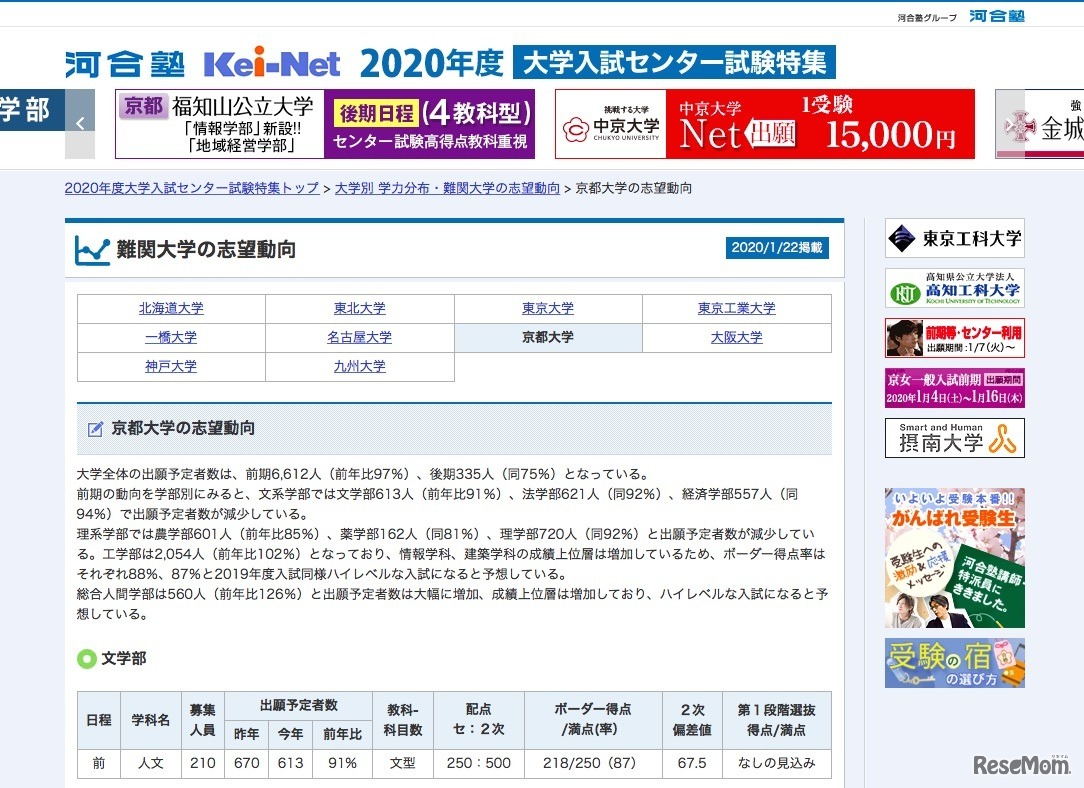This screenshot has height=788, width=1084.
Task: Click the 東京工科大学 logo in the sidebar
Action: (955, 238)
